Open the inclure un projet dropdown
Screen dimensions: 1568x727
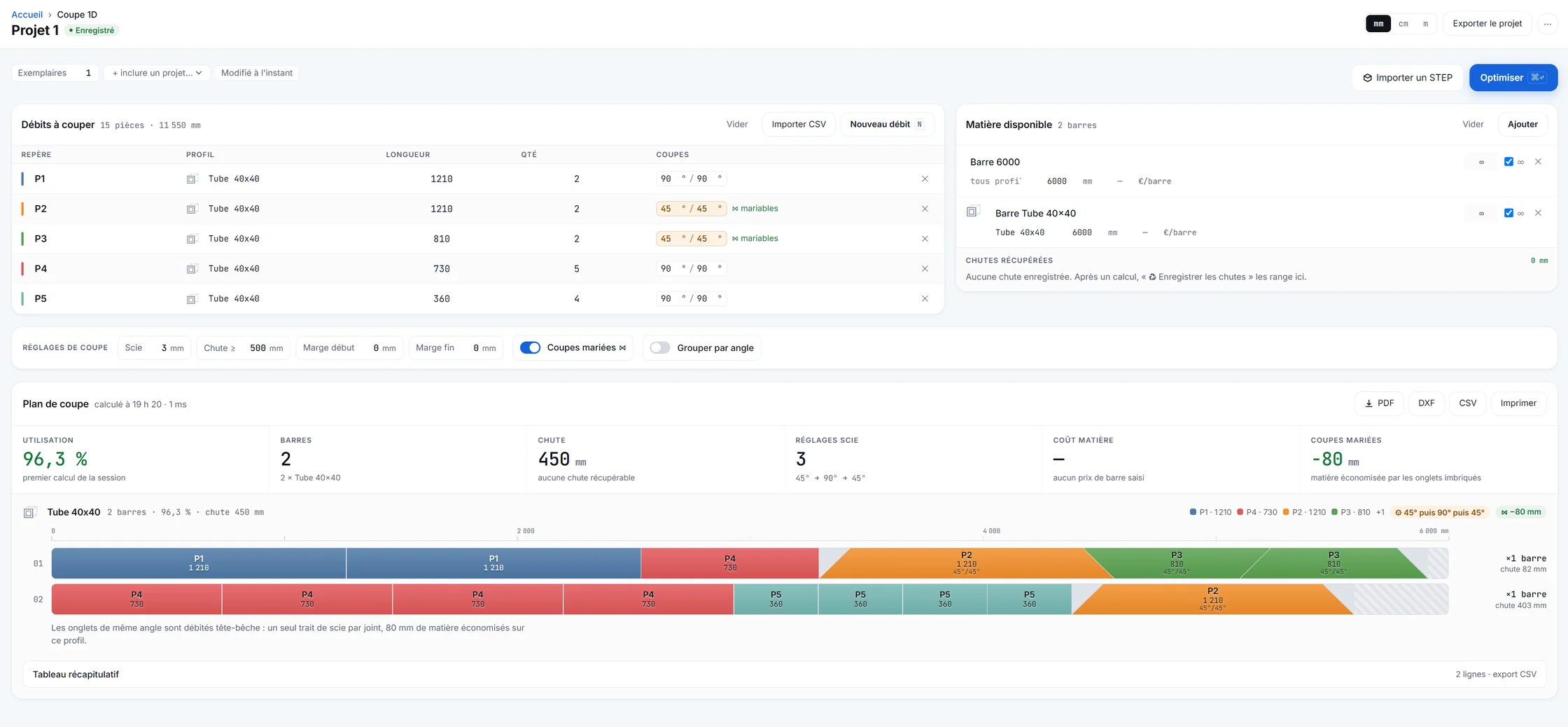(x=157, y=73)
